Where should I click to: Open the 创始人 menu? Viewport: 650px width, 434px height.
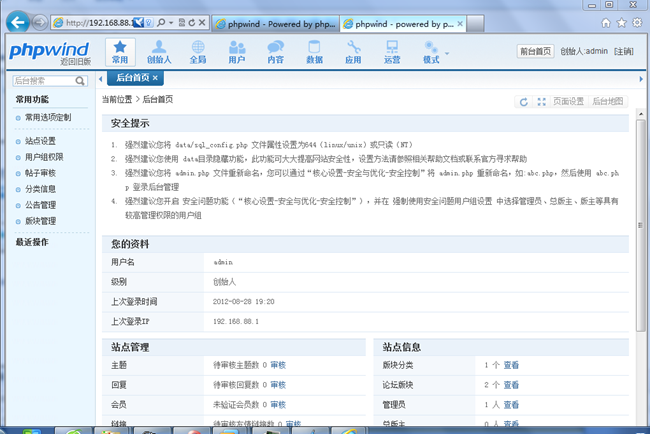click(159, 52)
